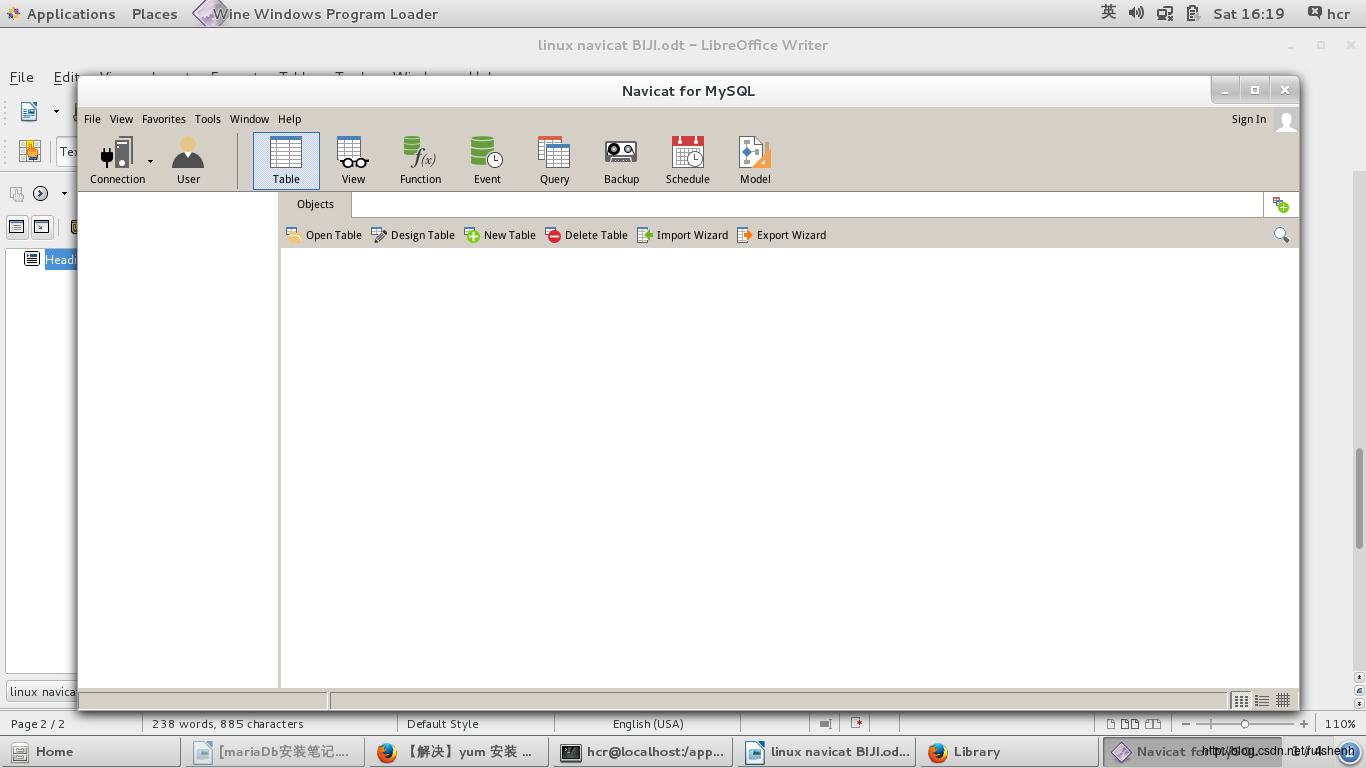Image resolution: width=1366 pixels, height=768 pixels.
Task: Click the 110% zoom level in Writer
Action: point(1340,724)
